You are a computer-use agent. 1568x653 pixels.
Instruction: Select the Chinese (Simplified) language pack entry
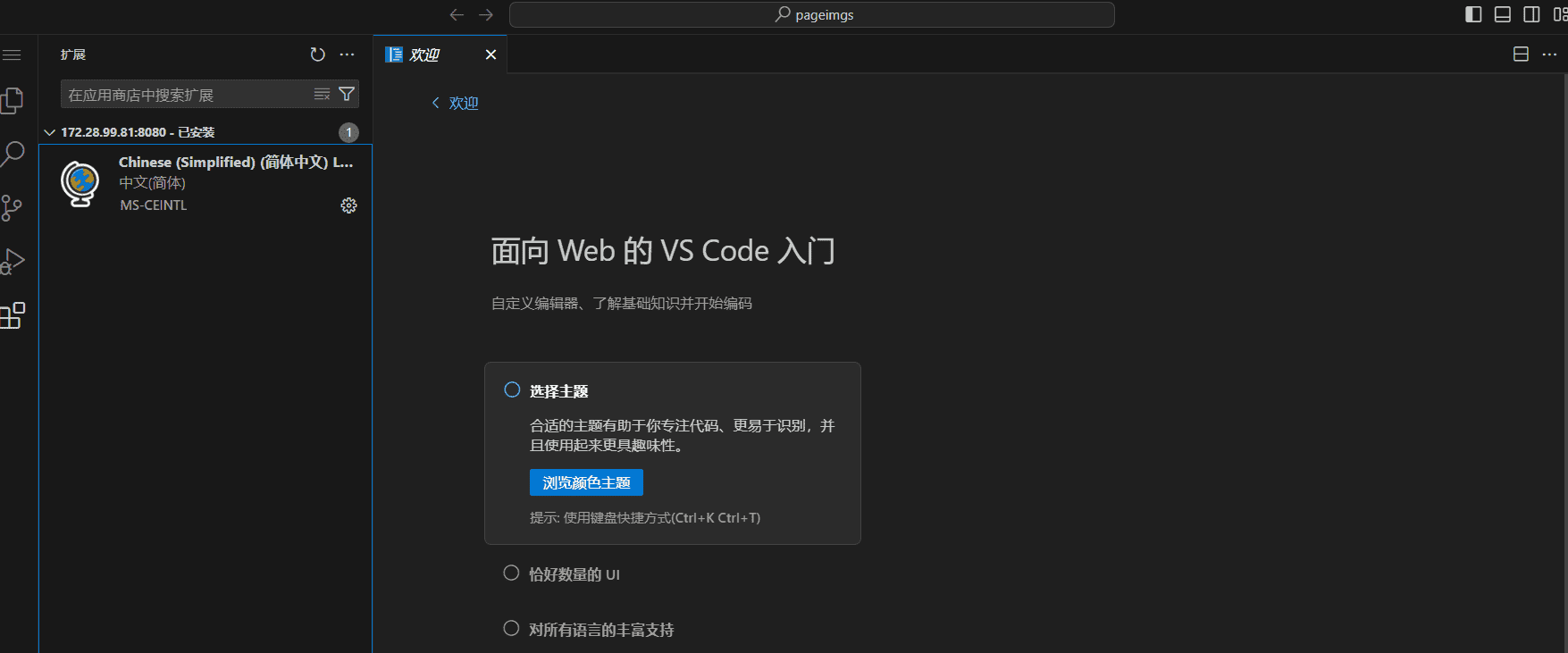(206, 183)
